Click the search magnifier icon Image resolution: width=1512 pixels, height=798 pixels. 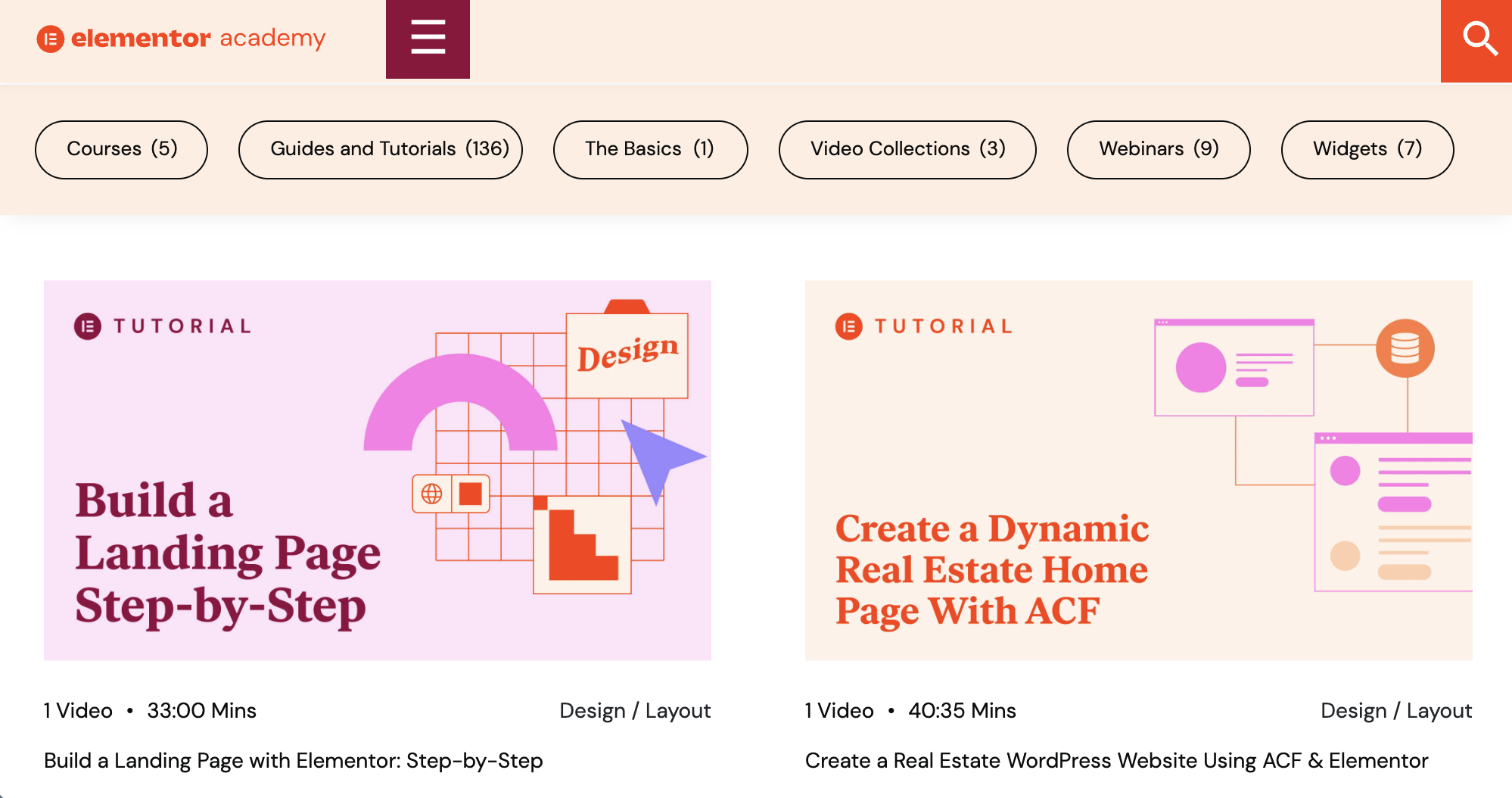coord(1479,39)
